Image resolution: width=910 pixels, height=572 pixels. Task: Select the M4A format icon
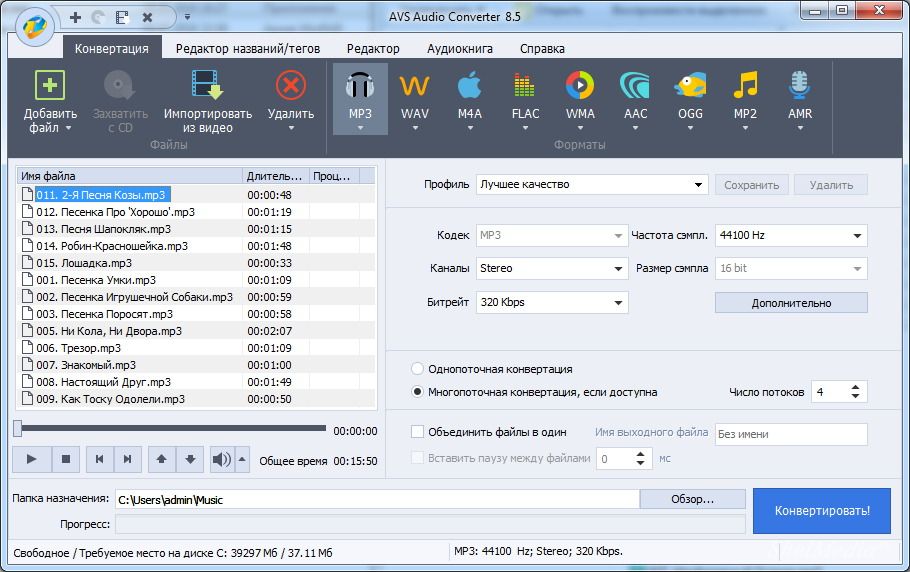pyautogui.click(x=470, y=85)
